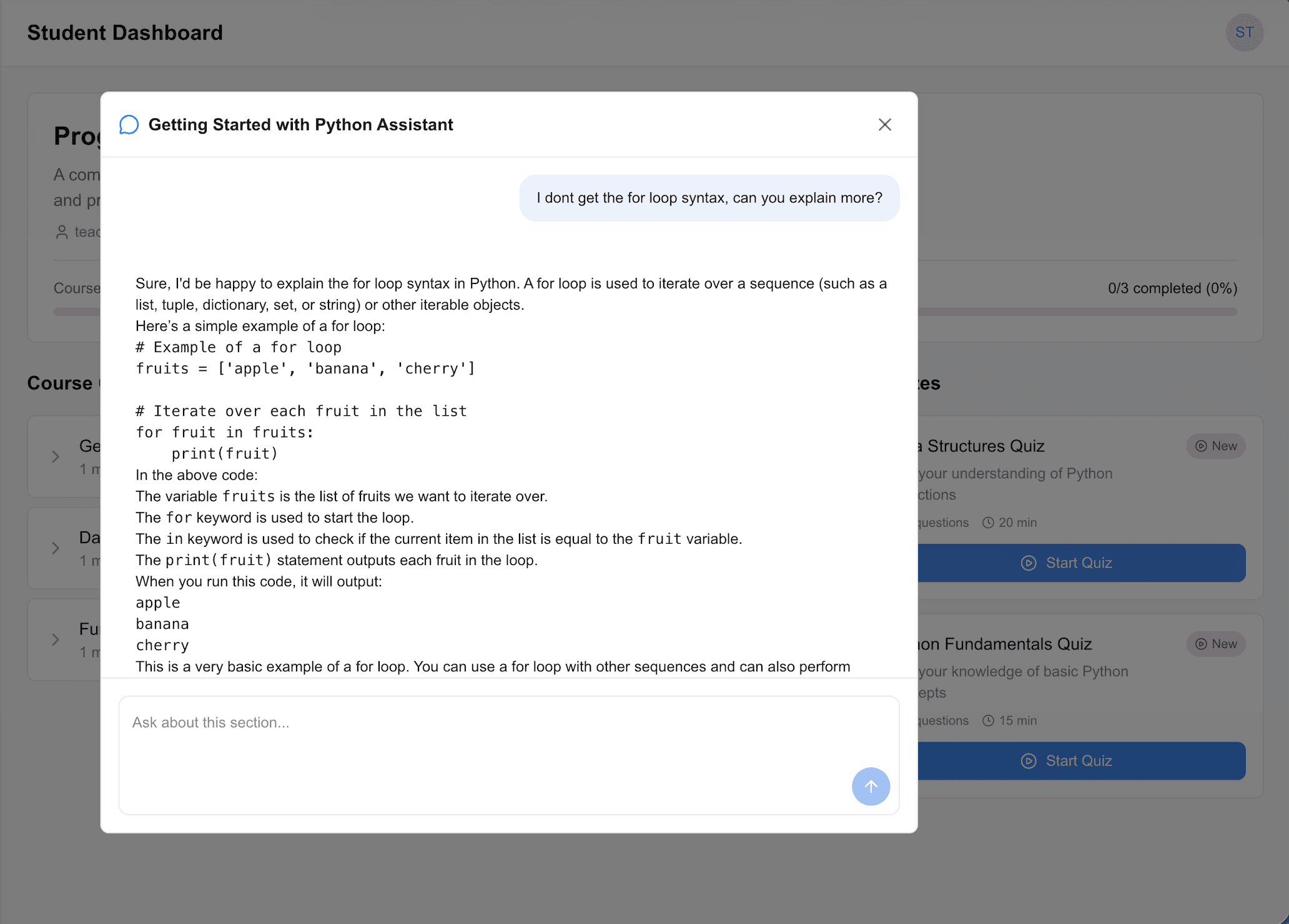This screenshot has height=924, width=1289.
Task: Click the clock icon next to 15 min
Action: point(988,720)
